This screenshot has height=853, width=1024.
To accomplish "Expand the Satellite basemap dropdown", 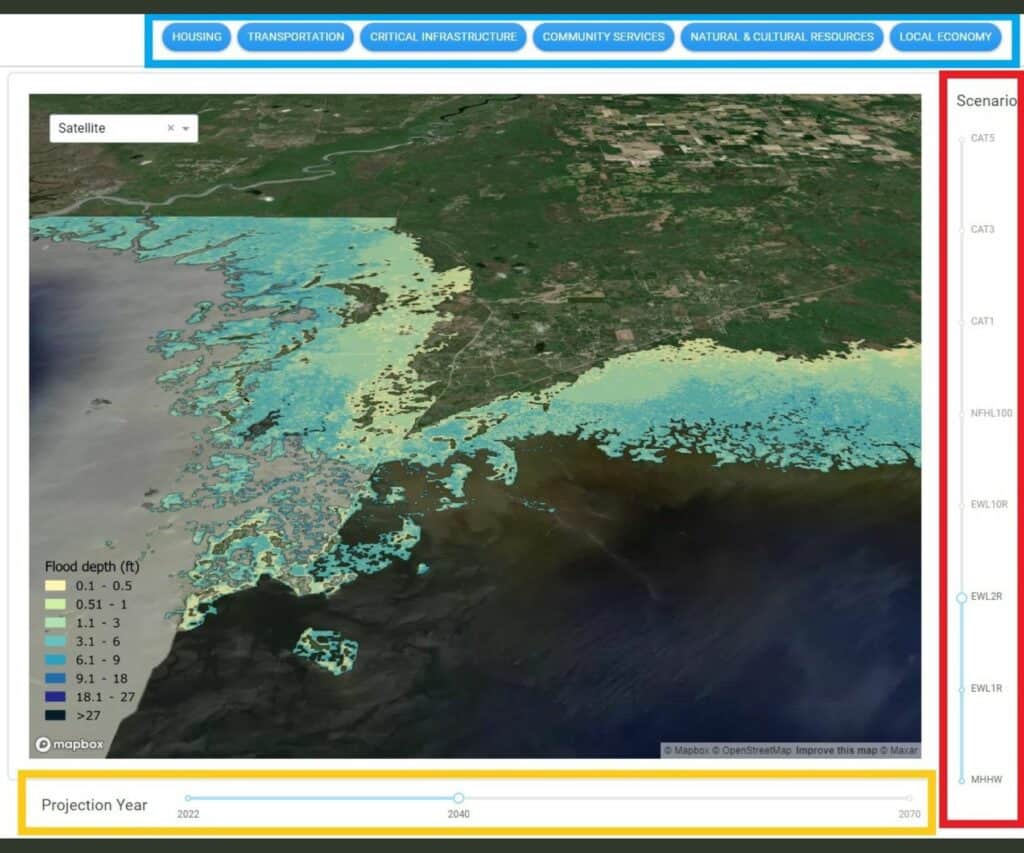I will click(x=186, y=128).
